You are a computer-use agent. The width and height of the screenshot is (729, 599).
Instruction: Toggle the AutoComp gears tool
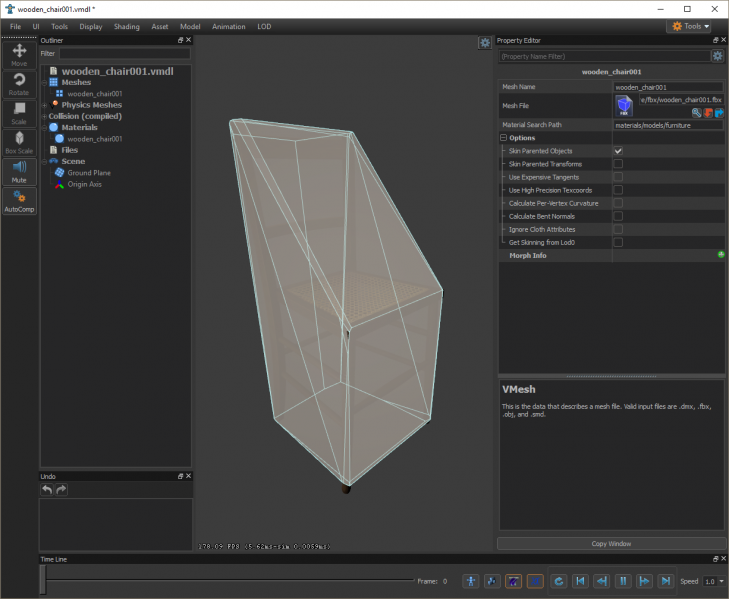[x=19, y=201]
